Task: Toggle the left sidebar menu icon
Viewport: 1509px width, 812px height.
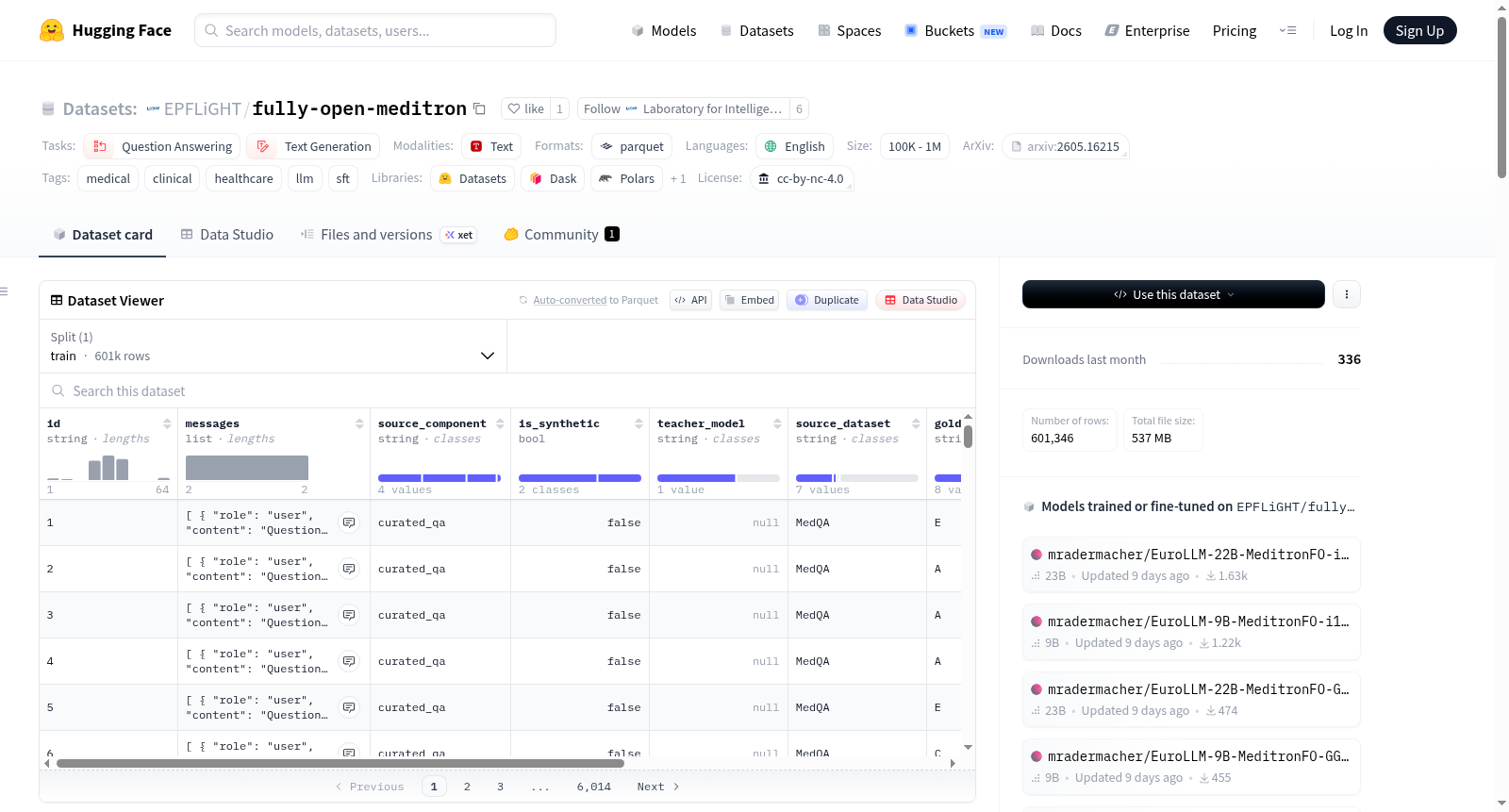Action: pos(4,291)
